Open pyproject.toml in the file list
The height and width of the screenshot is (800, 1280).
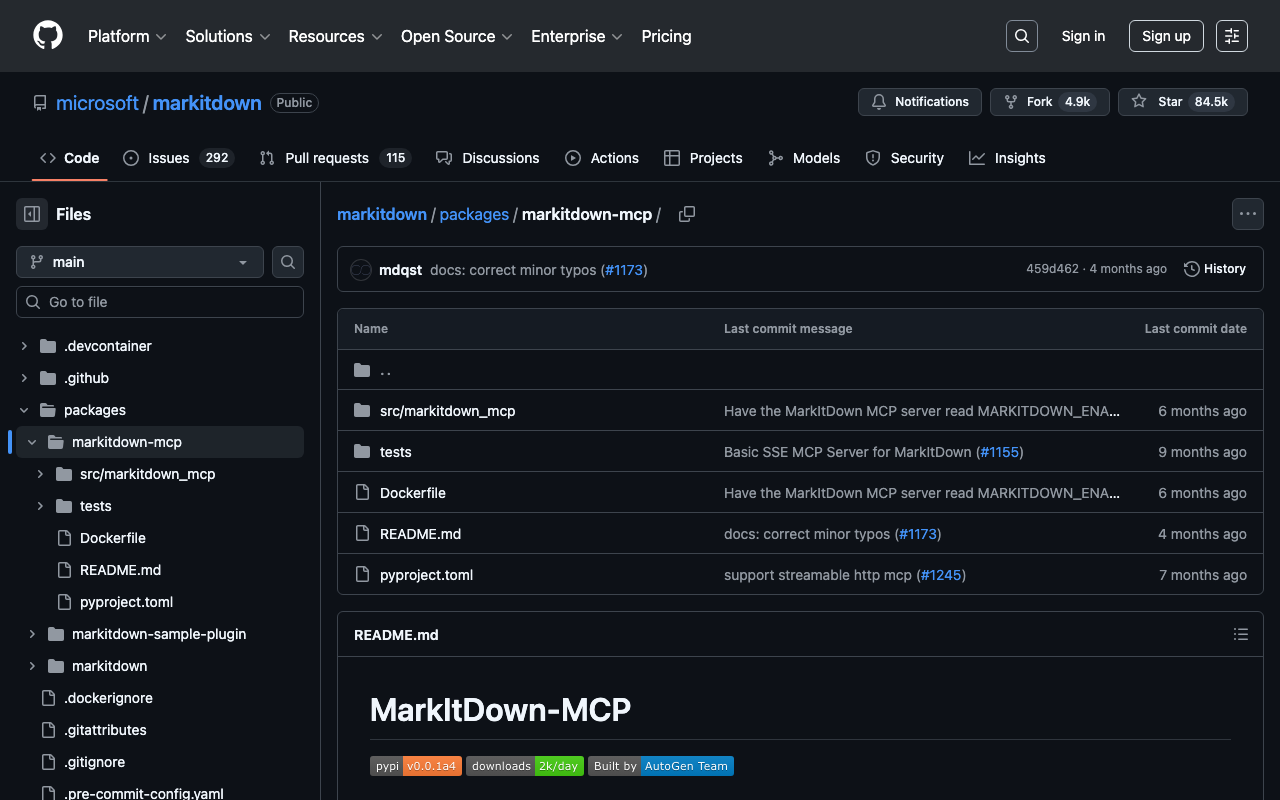tap(426, 575)
